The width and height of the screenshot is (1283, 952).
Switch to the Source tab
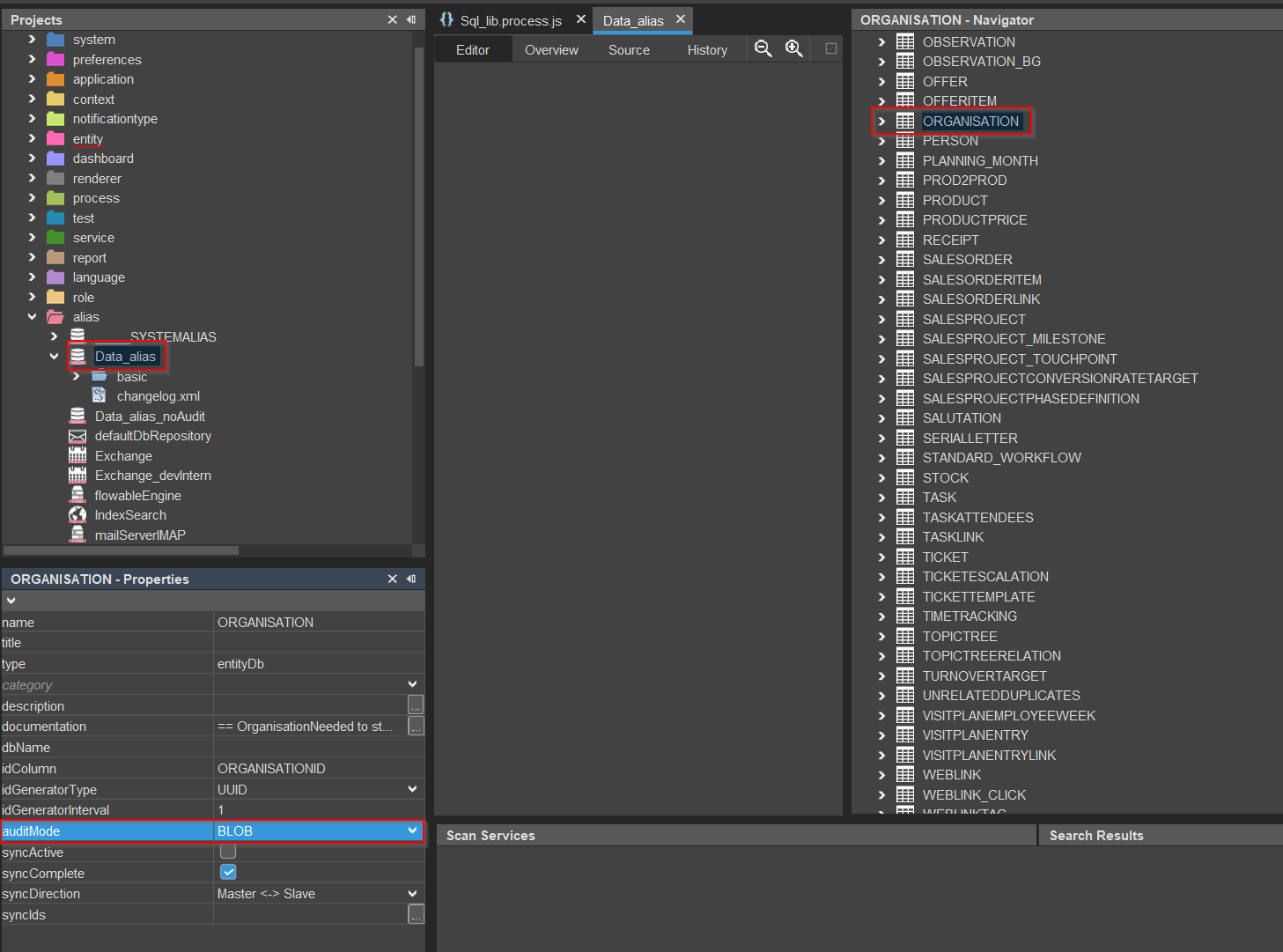point(628,49)
